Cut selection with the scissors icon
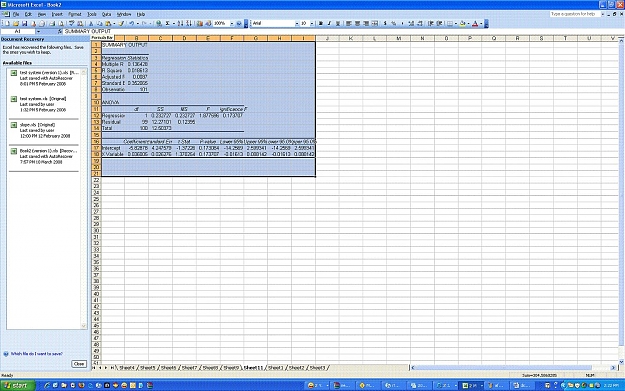 point(90,24)
